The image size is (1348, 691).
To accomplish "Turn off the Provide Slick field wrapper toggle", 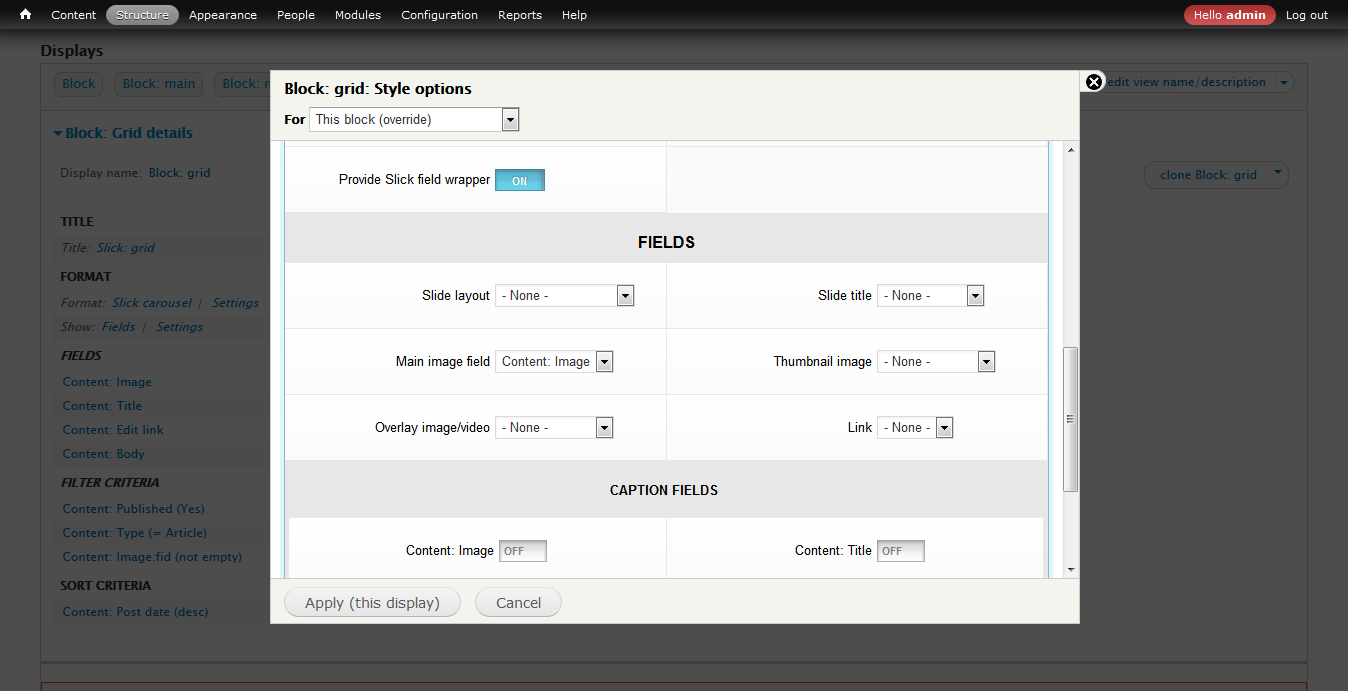I will point(520,180).
